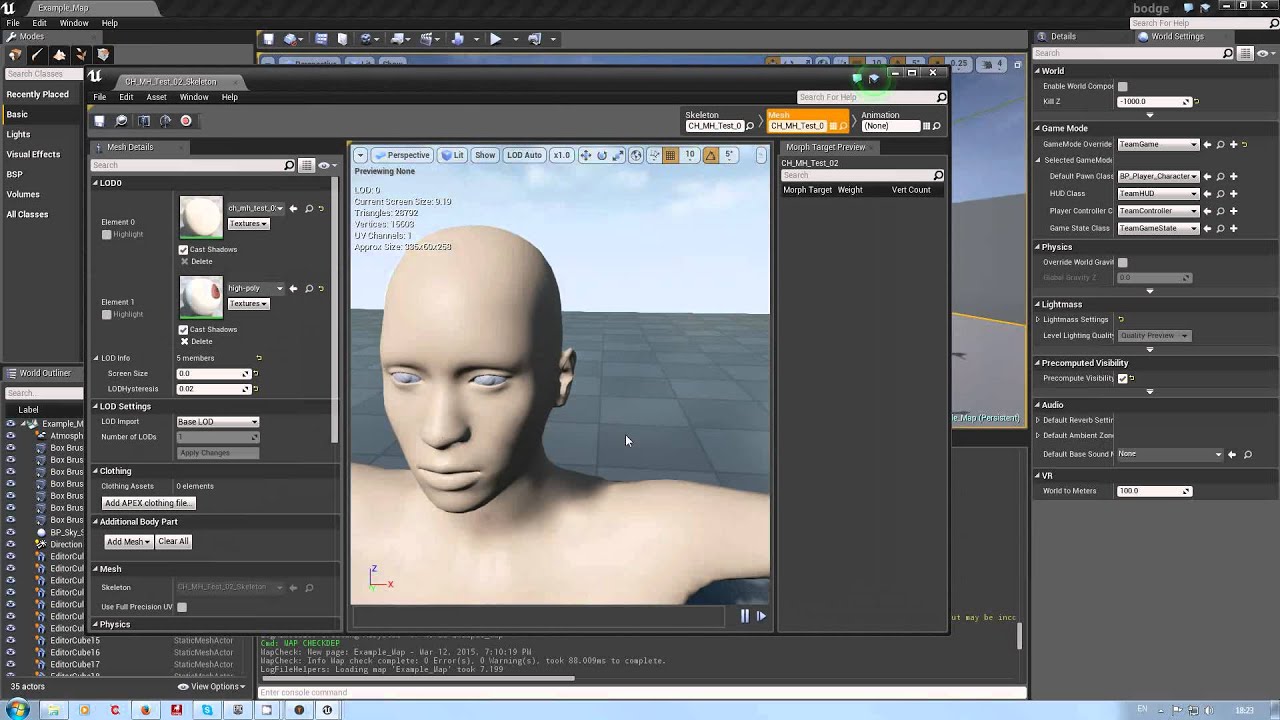Click the Play button in main toolbar

click(495, 39)
